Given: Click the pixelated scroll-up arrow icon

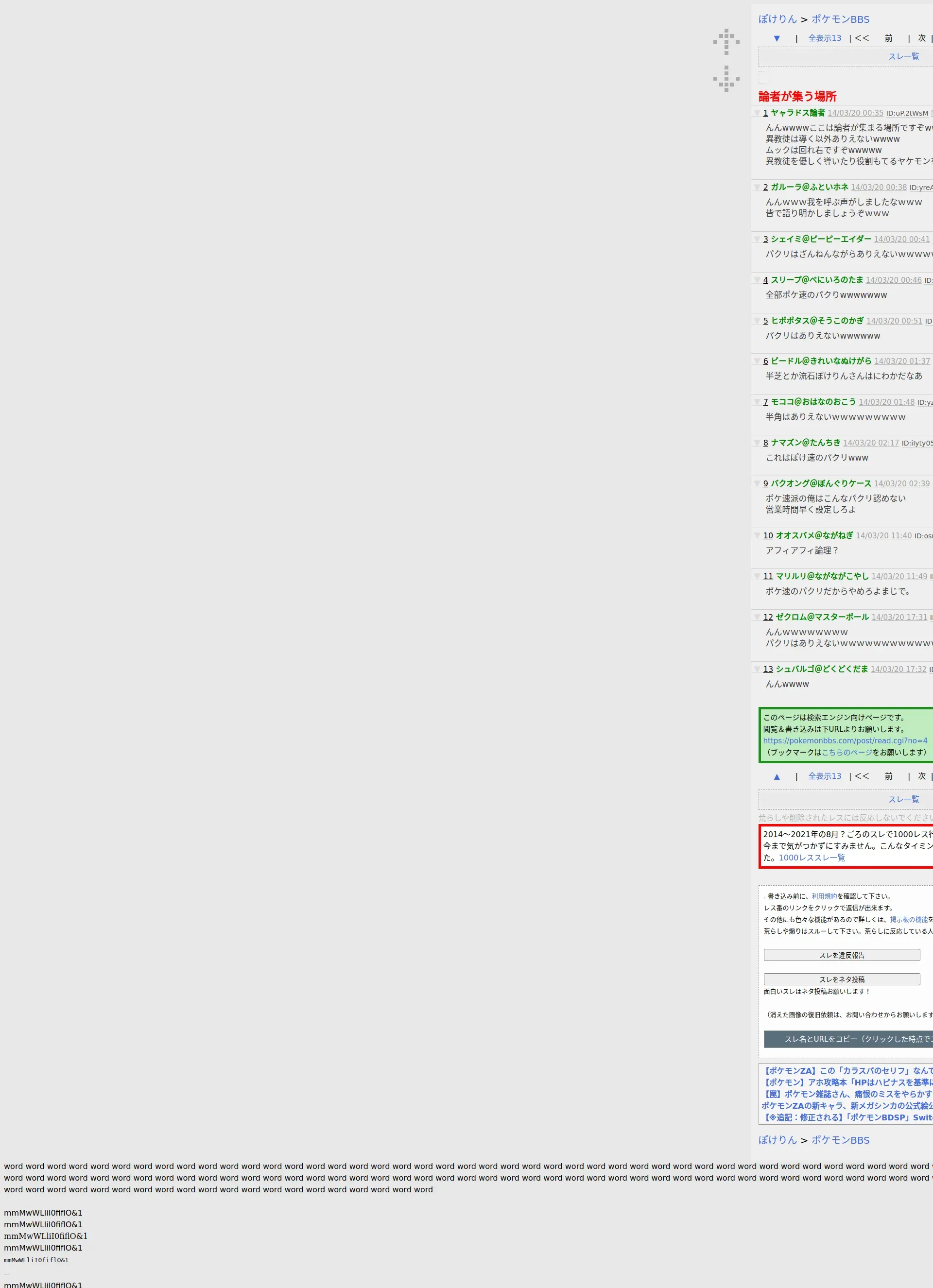Looking at the screenshot, I should (x=726, y=42).
